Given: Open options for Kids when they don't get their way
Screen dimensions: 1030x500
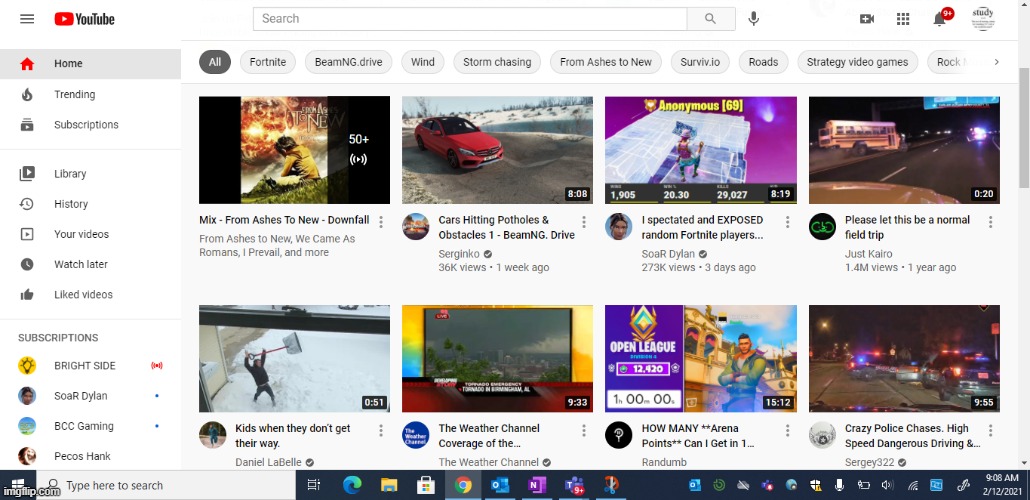Looking at the screenshot, I should click(381, 430).
